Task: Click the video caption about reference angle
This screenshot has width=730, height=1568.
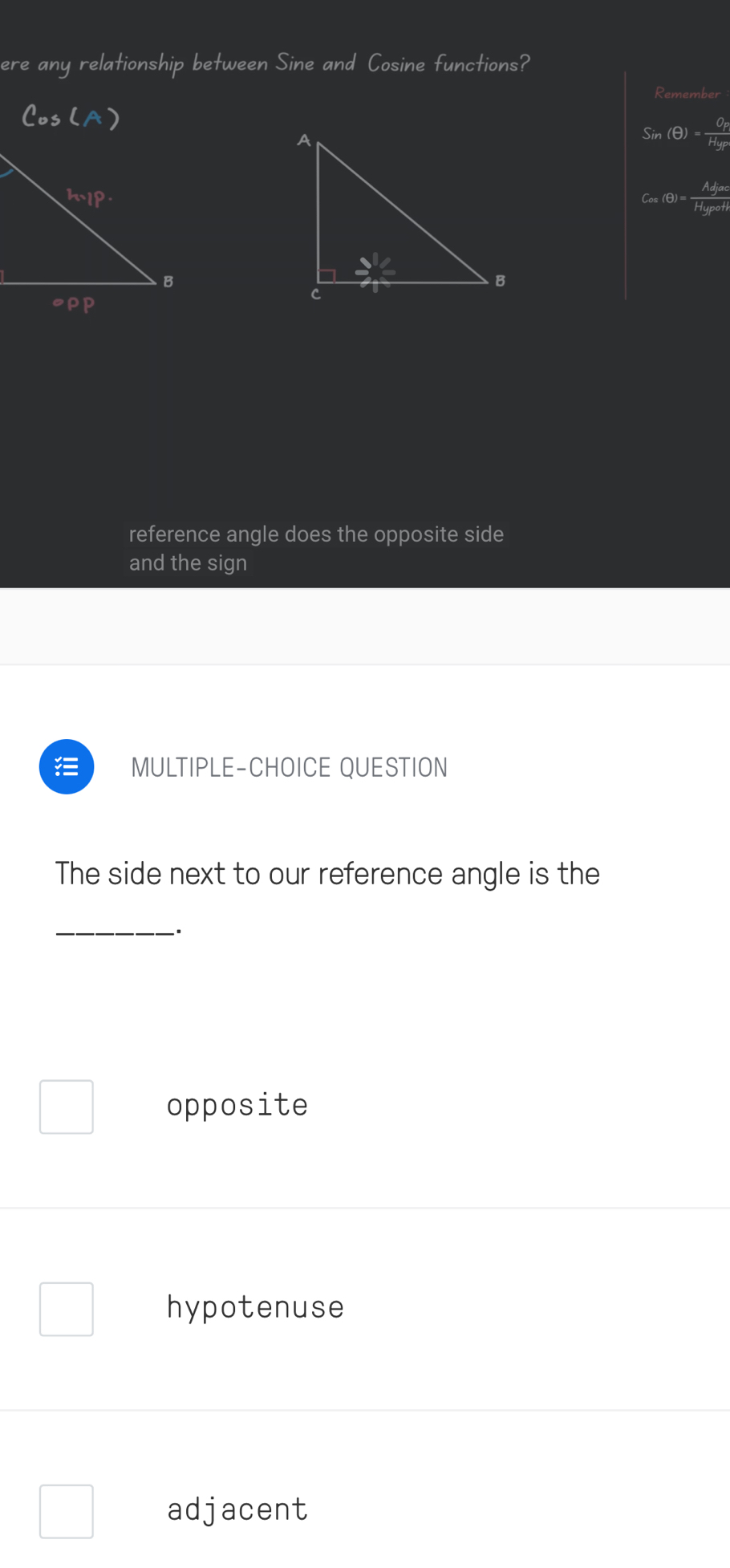Action: point(316,548)
